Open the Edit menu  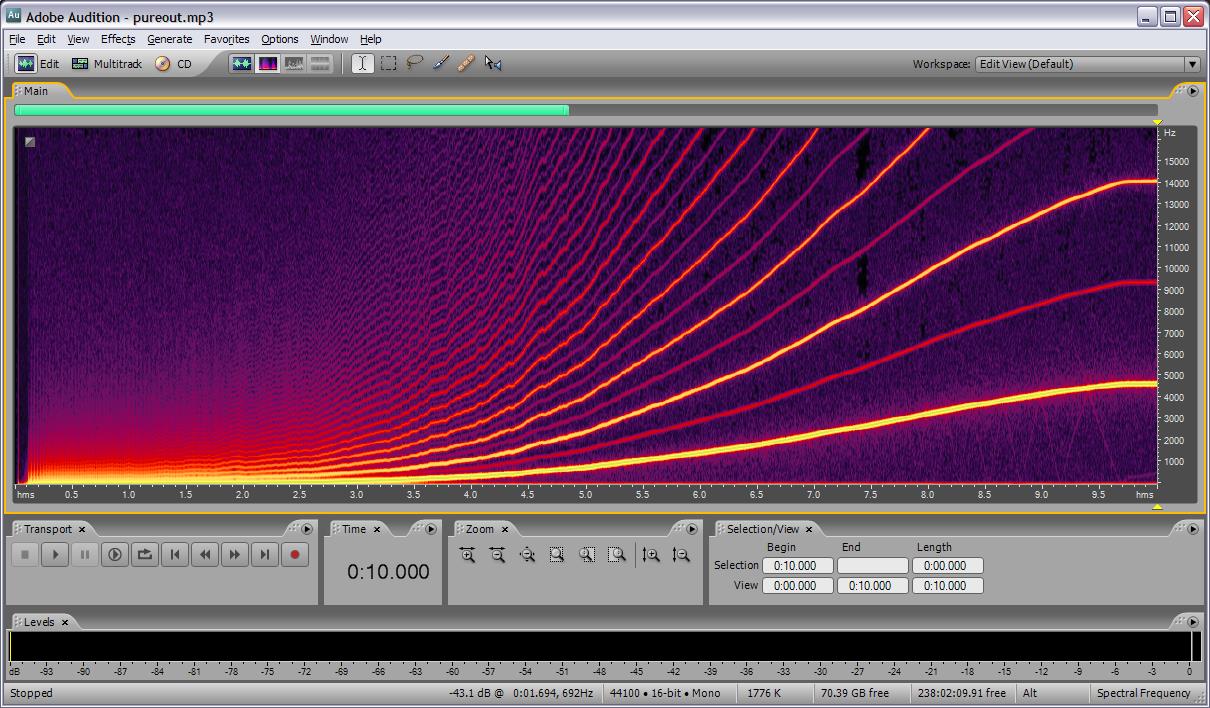click(x=46, y=39)
